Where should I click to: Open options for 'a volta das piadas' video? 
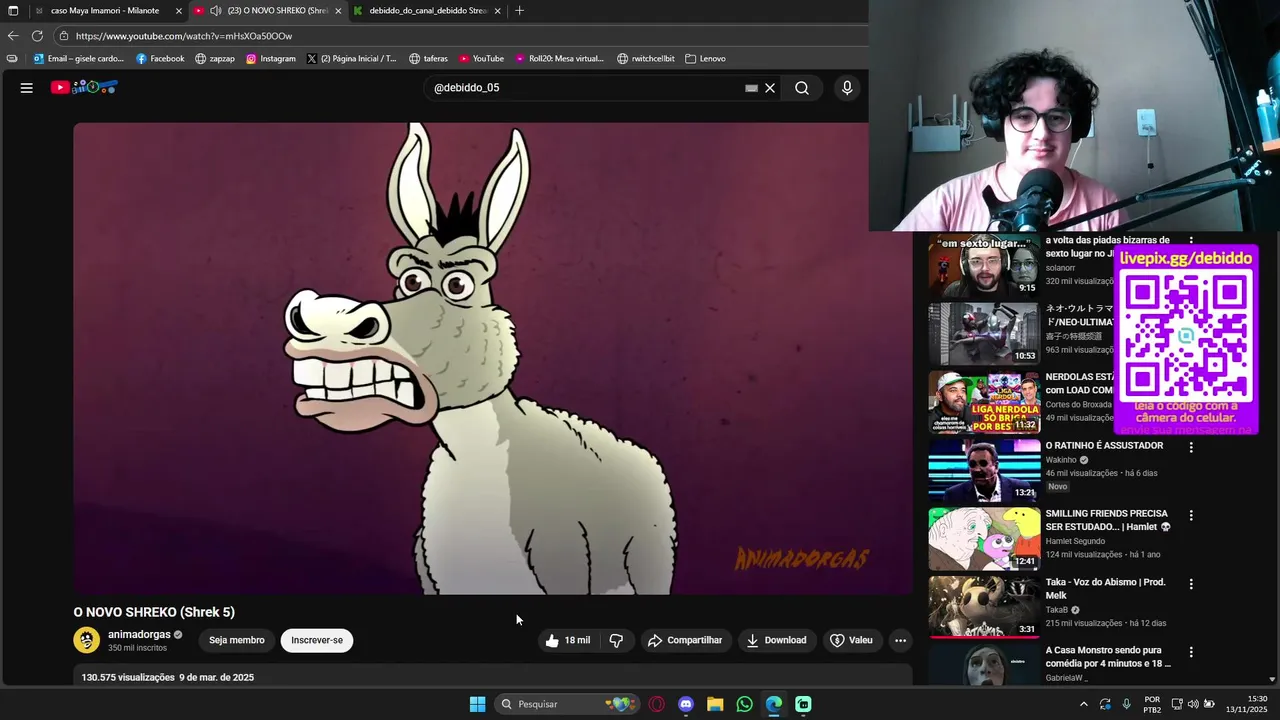pyautogui.click(x=1191, y=241)
